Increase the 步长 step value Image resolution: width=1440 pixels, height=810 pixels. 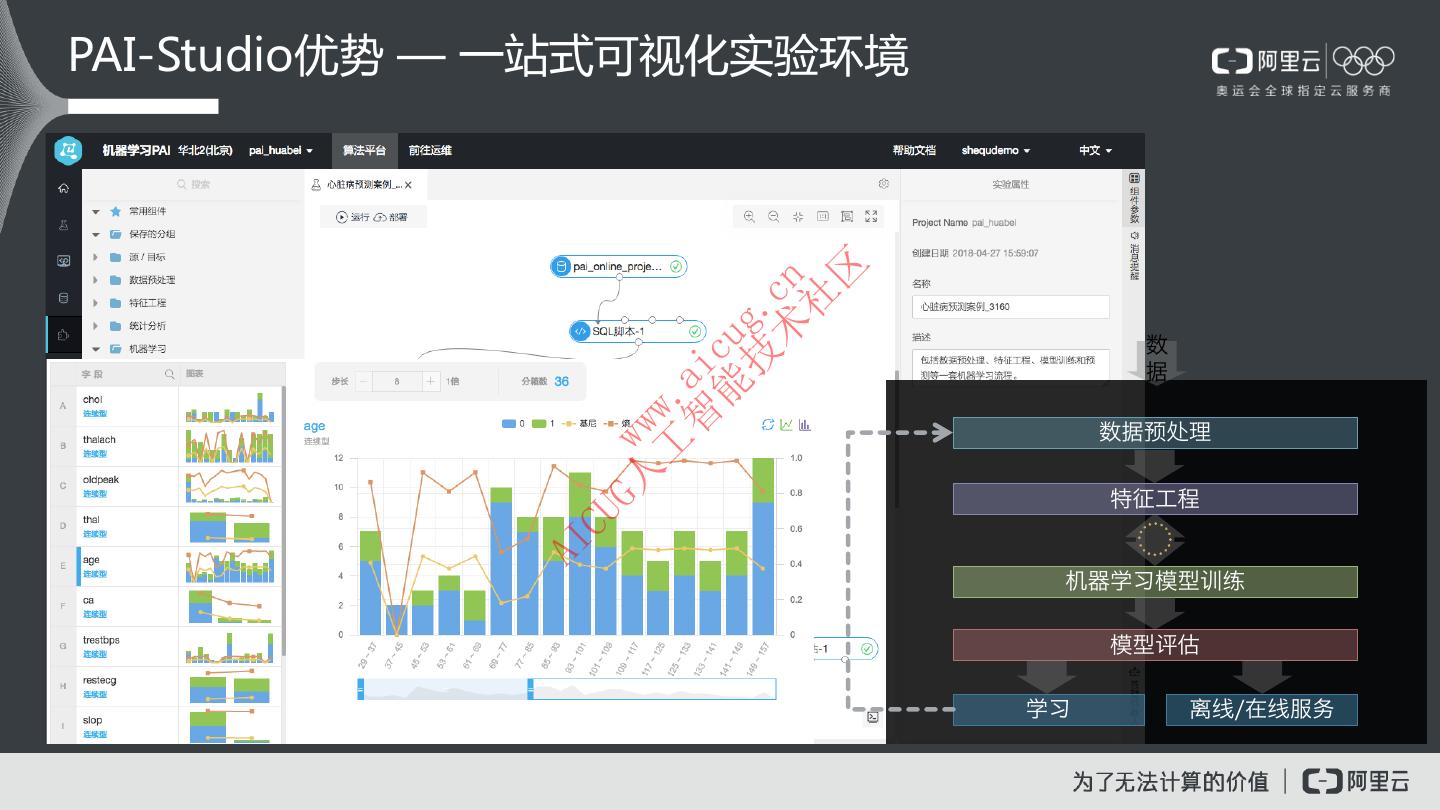point(431,382)
